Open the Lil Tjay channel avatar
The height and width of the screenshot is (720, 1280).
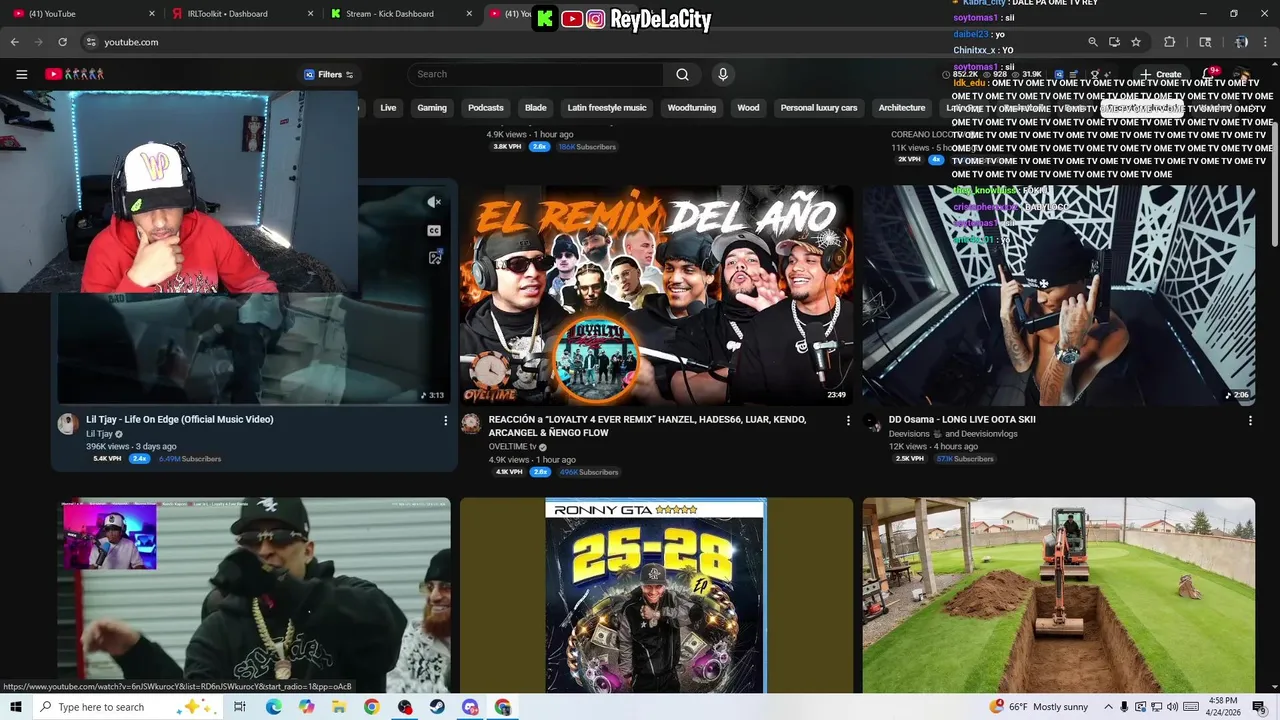(x=68, y=424)
